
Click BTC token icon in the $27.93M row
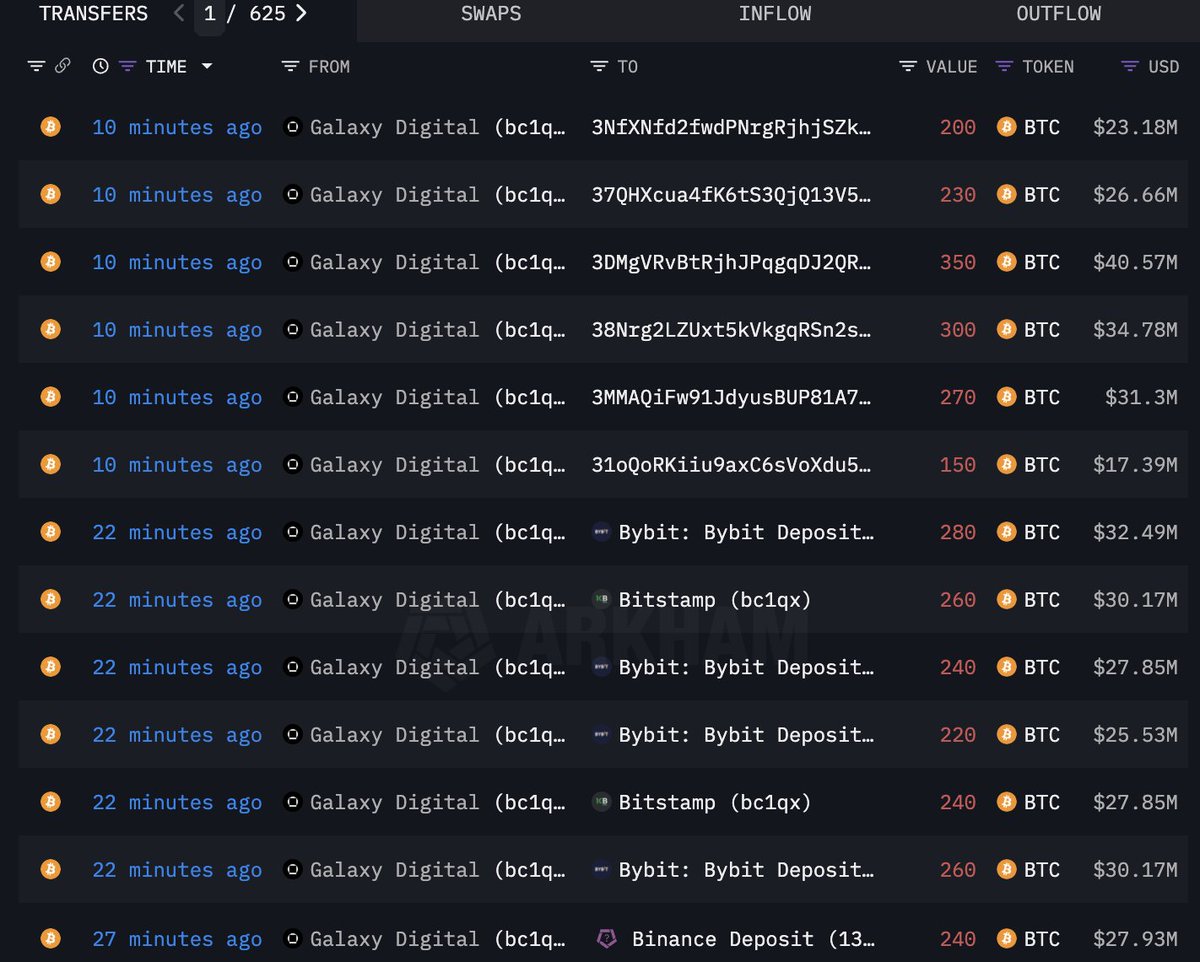point(1006,938)
